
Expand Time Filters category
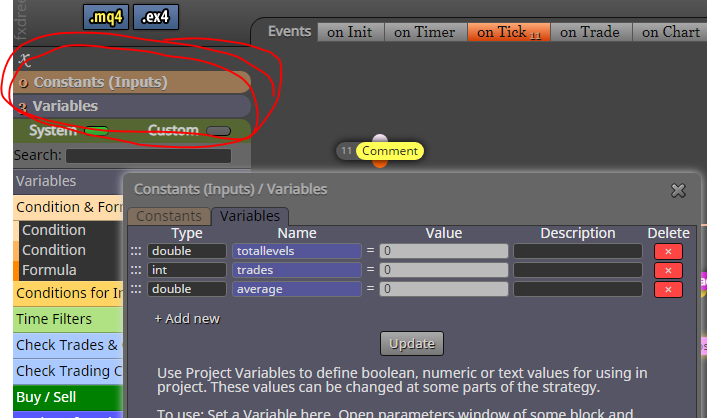68,319
